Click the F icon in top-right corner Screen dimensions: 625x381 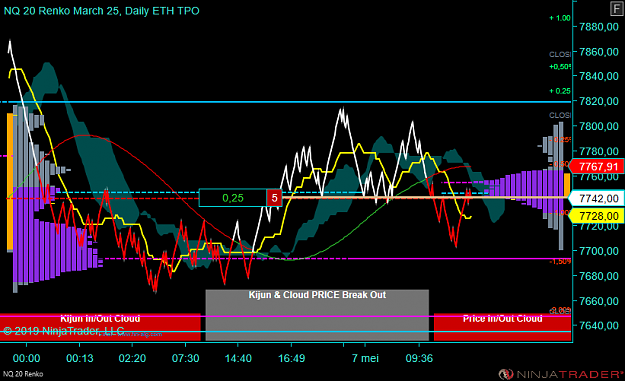click(x=617, y=9)
